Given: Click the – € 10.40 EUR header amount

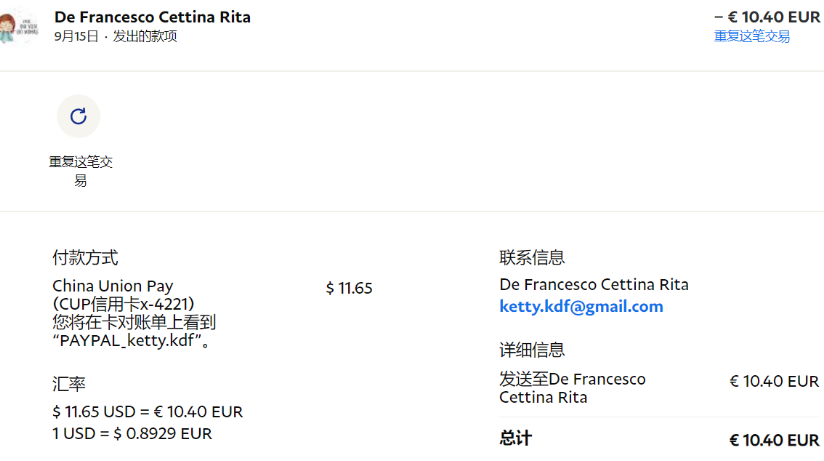Looking at the screenshot, I should (766, 16).
